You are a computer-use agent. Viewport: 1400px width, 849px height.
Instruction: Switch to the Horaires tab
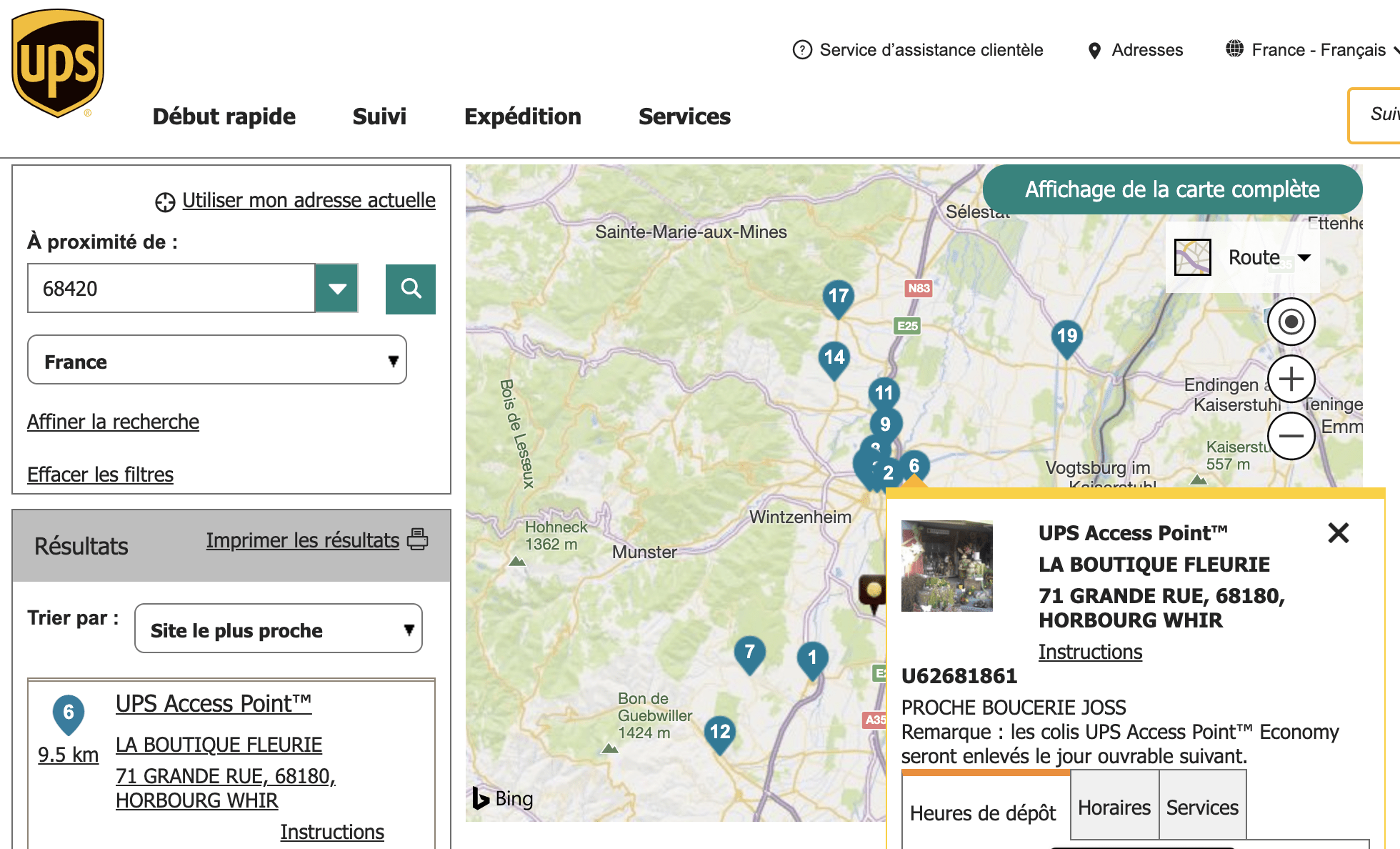(1114, 806)
